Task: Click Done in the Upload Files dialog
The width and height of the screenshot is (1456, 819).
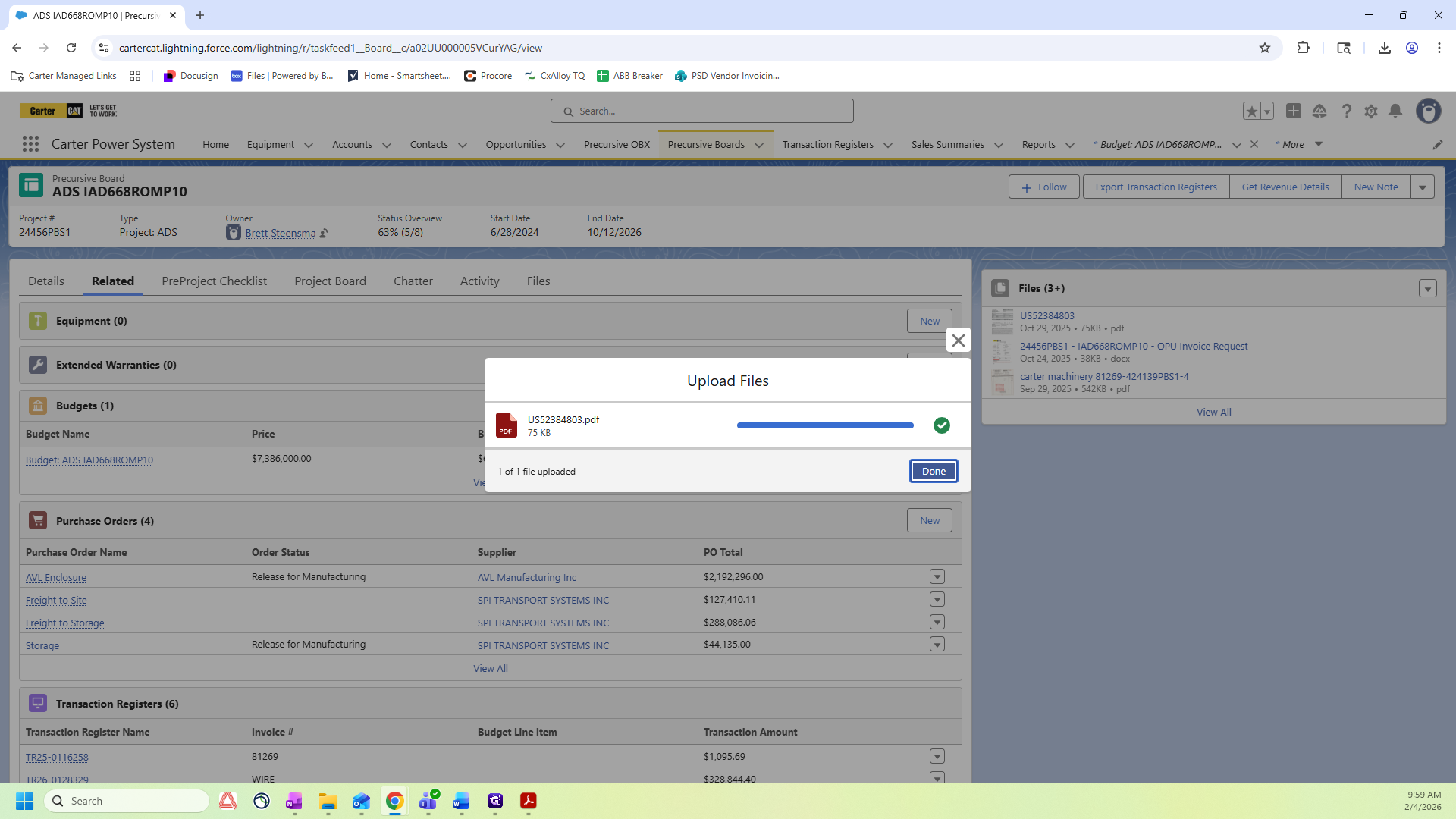Action: (934, 472)
